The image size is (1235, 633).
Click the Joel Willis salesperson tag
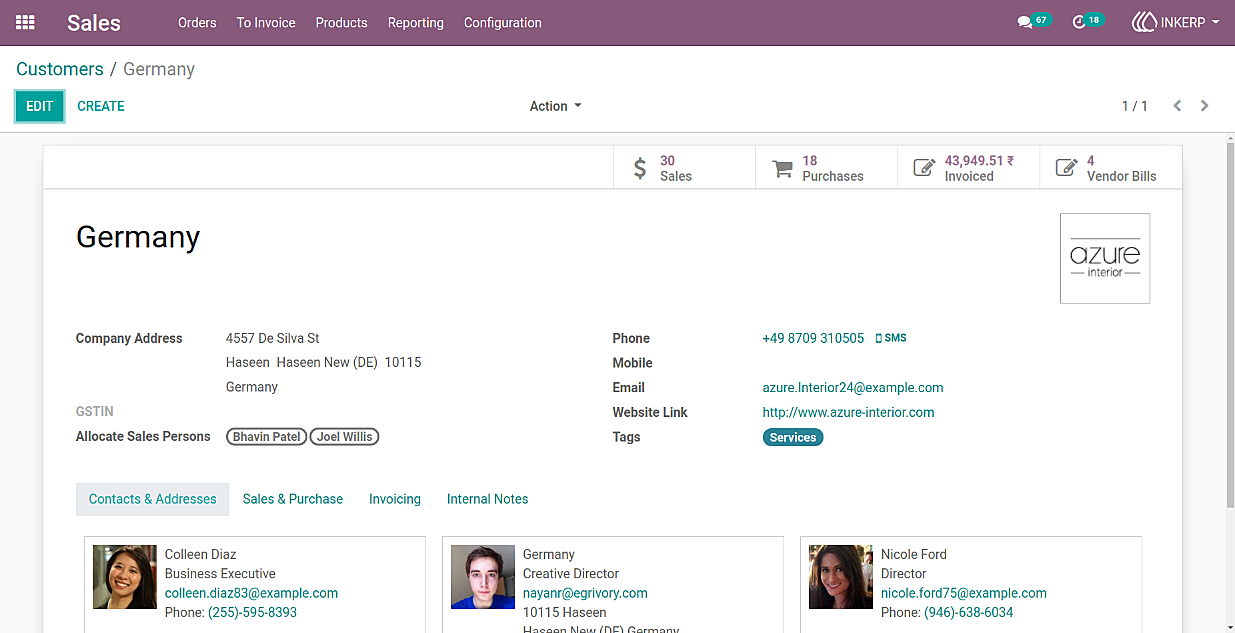pos(345,437)
